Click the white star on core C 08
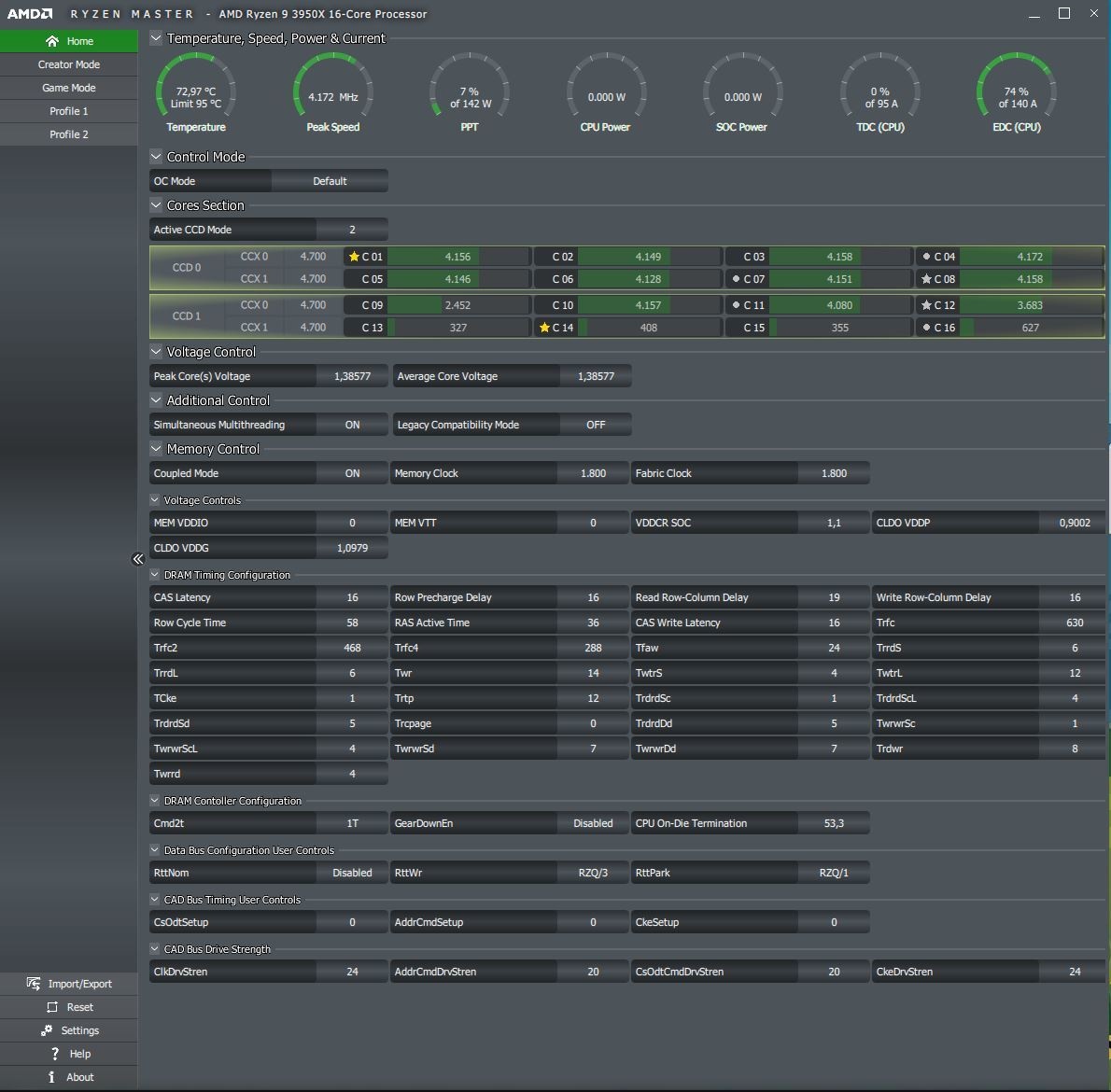This screenshot has width=1111, height=1092. click(x=926, y=278)
